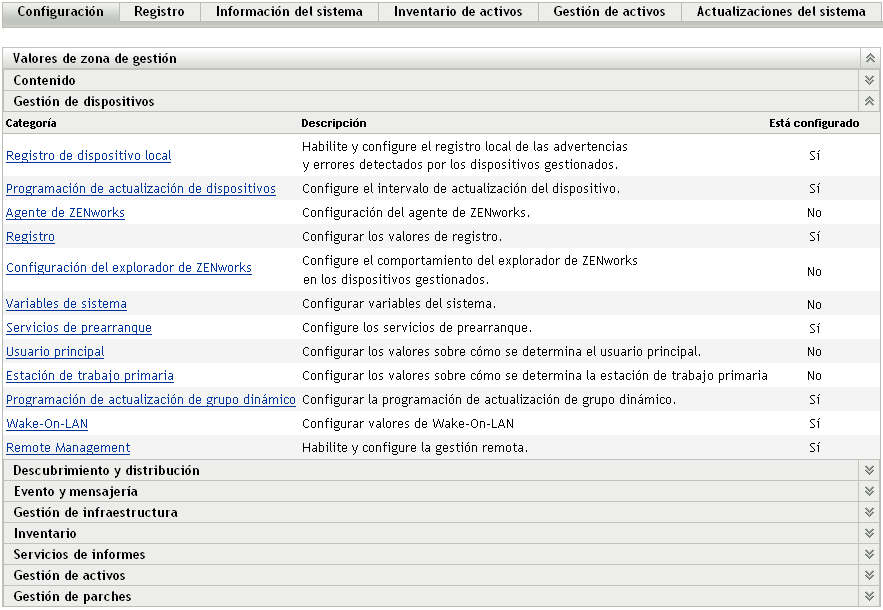Viewport: 883px width, 610px height.
Task: Expand the Evento y mensajería section
Action: coord(869,491)
